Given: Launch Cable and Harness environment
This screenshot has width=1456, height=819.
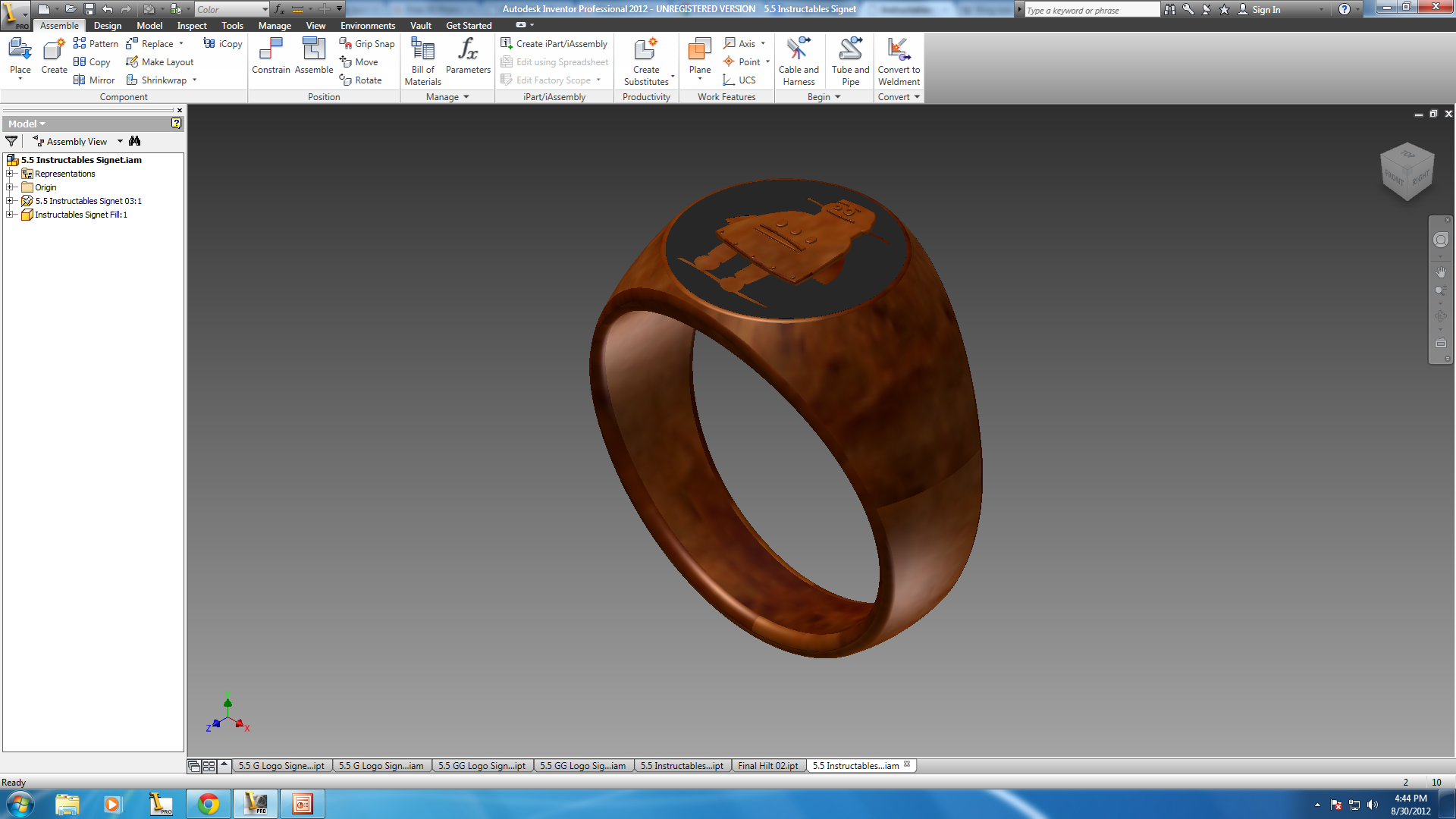Looking at the screenshot, I should 799,61.
